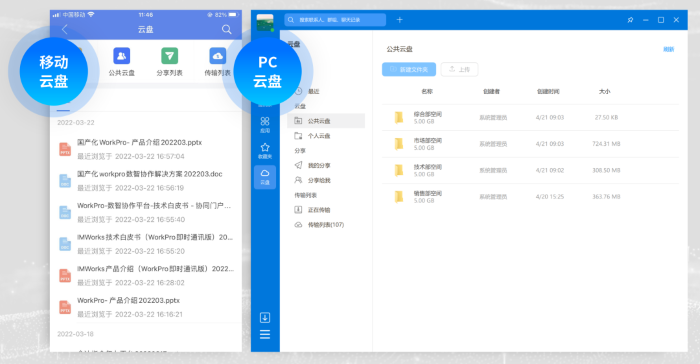The height and width of the screenshot is (364, 700).
Task: Focus the search contacts input field
Action: (335, 20)
